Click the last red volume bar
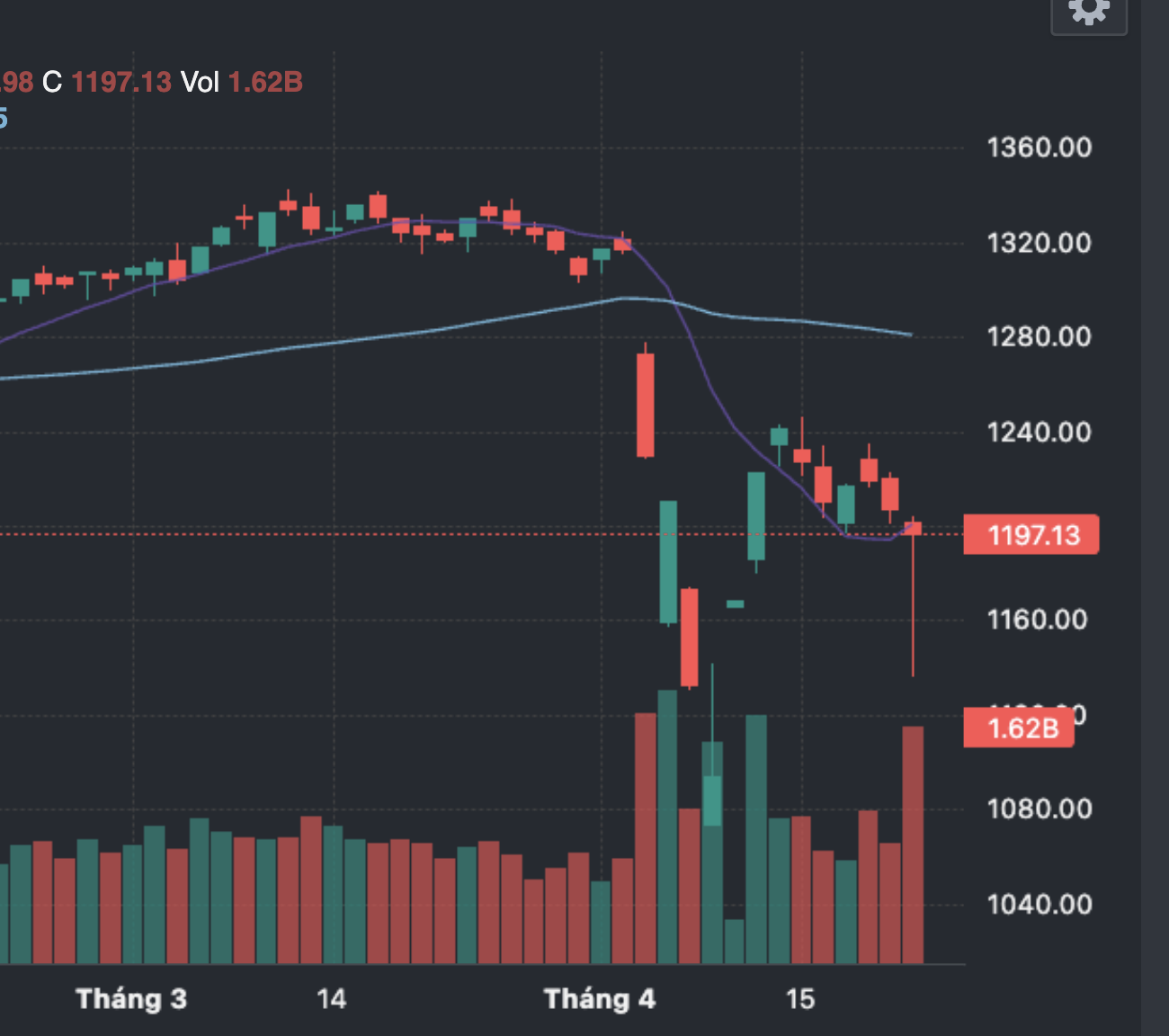 pos(913,845)
